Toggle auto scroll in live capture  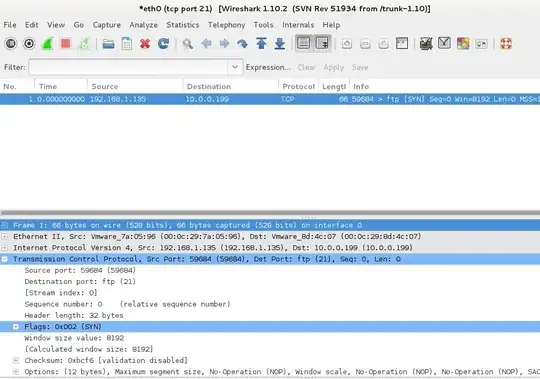pyautogui.click(x=322, y=43)
